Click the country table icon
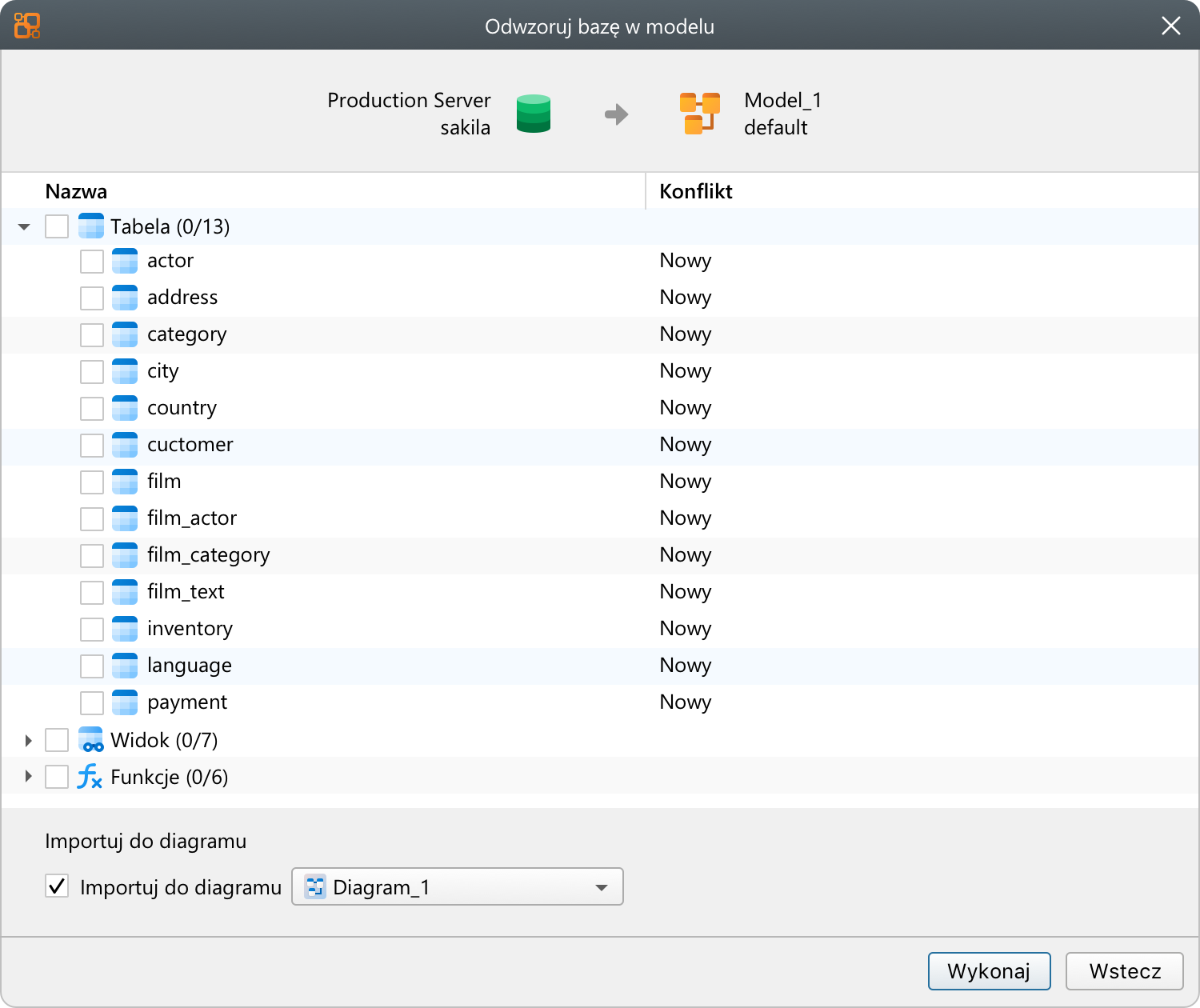 click(x=125, y=408)
